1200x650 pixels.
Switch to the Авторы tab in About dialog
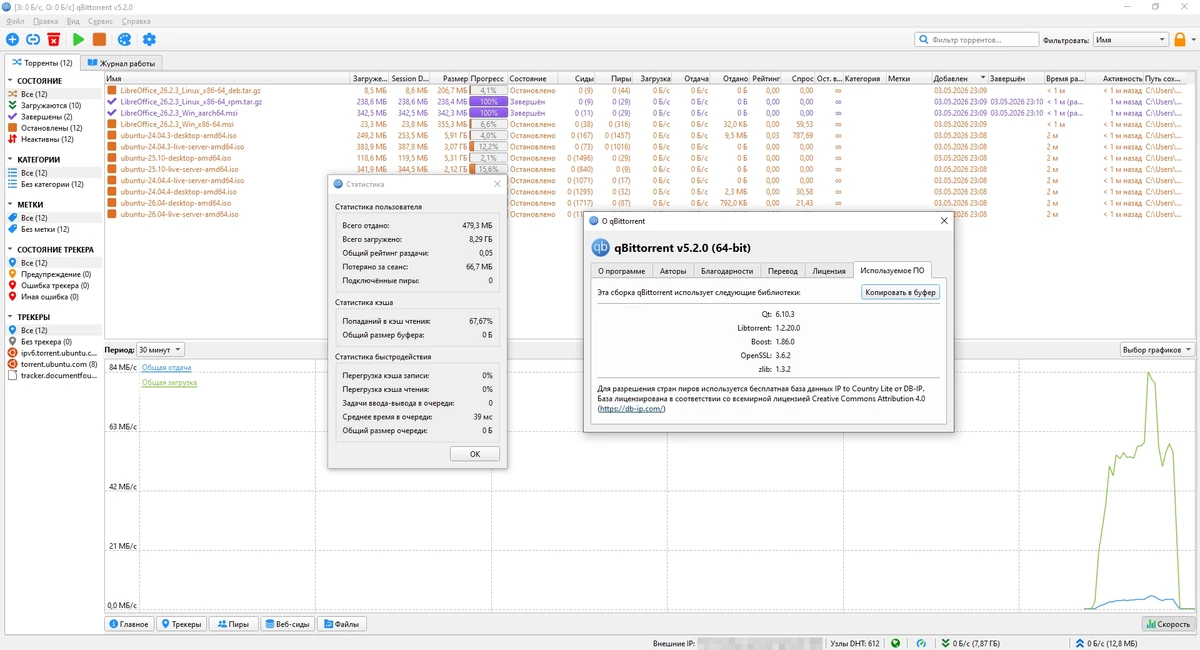[x=673, y=271]
